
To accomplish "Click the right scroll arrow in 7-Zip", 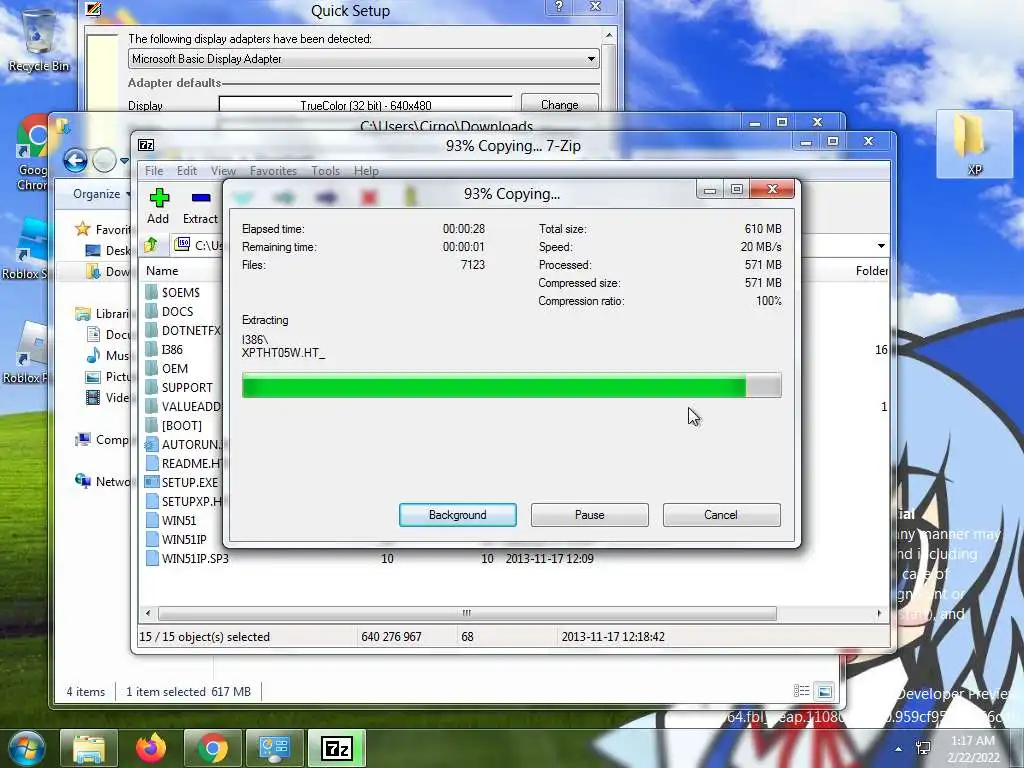I will click(879, 613).
